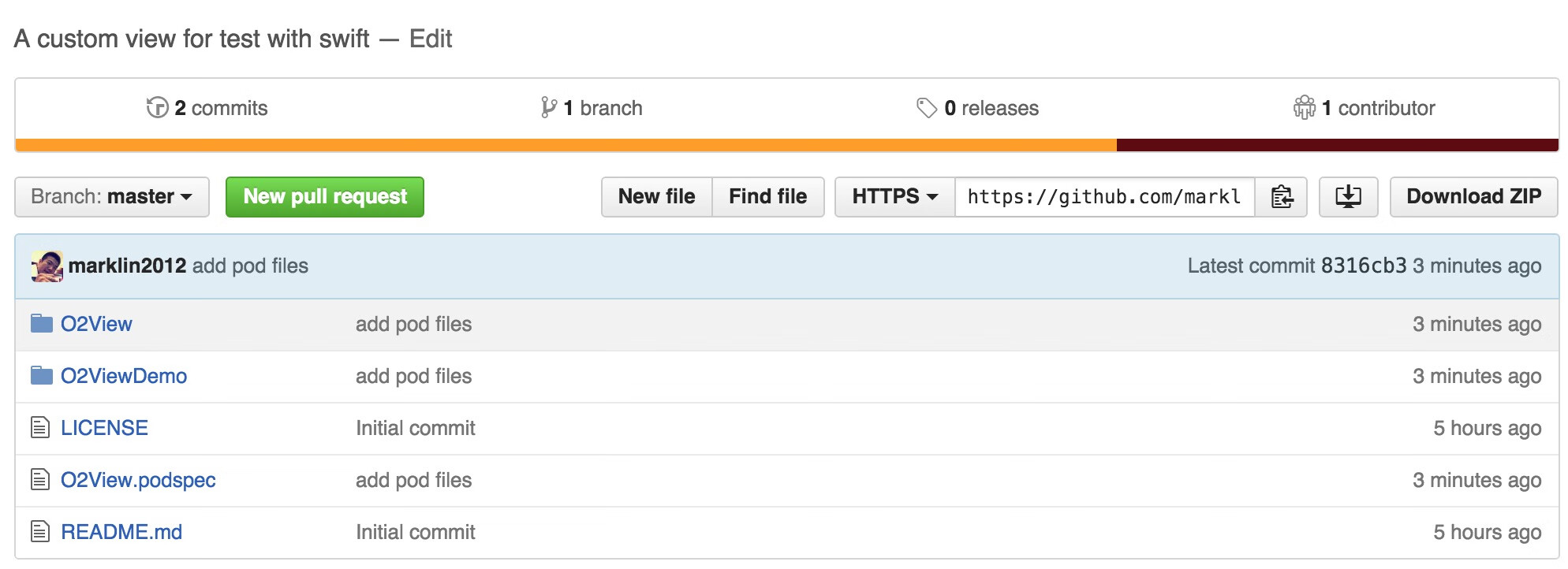Viewport: 1568px width, 569px height.
Task: Open the 0 releases tab
Action: point(978,108)
